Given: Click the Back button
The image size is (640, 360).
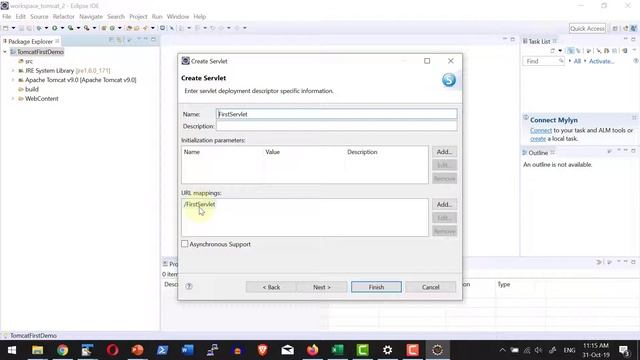Looking at the screenshot, I should click(x=271, y=287).
